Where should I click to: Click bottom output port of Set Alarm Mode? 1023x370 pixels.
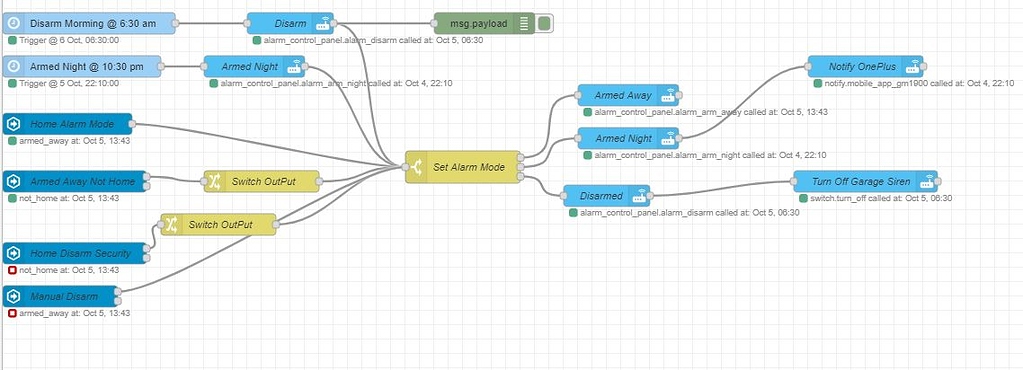click(521, 177)
